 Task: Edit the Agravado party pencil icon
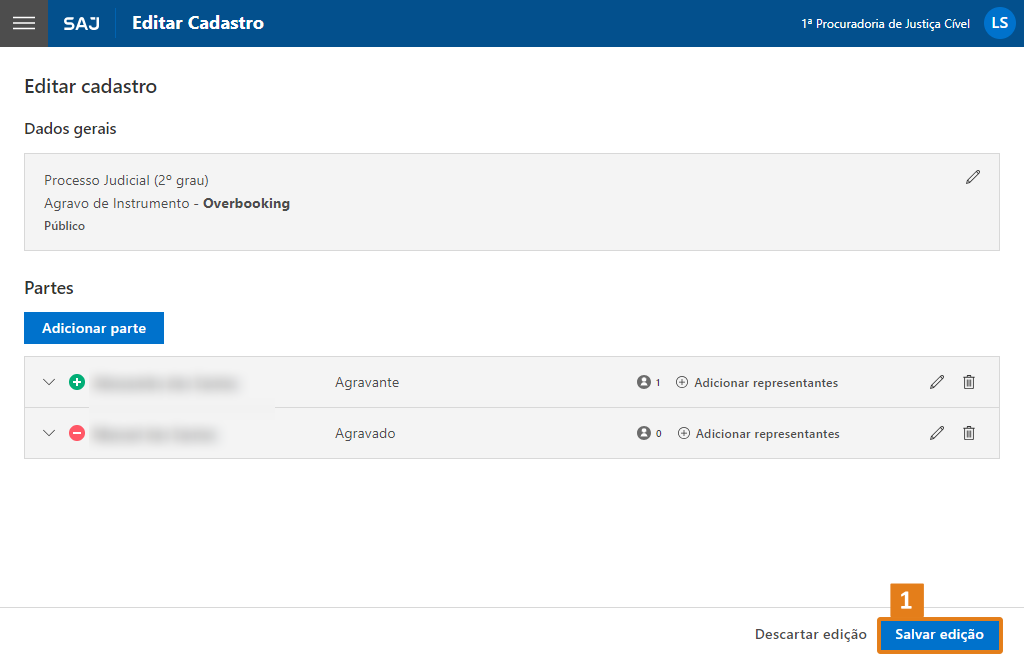pos(937,433)
